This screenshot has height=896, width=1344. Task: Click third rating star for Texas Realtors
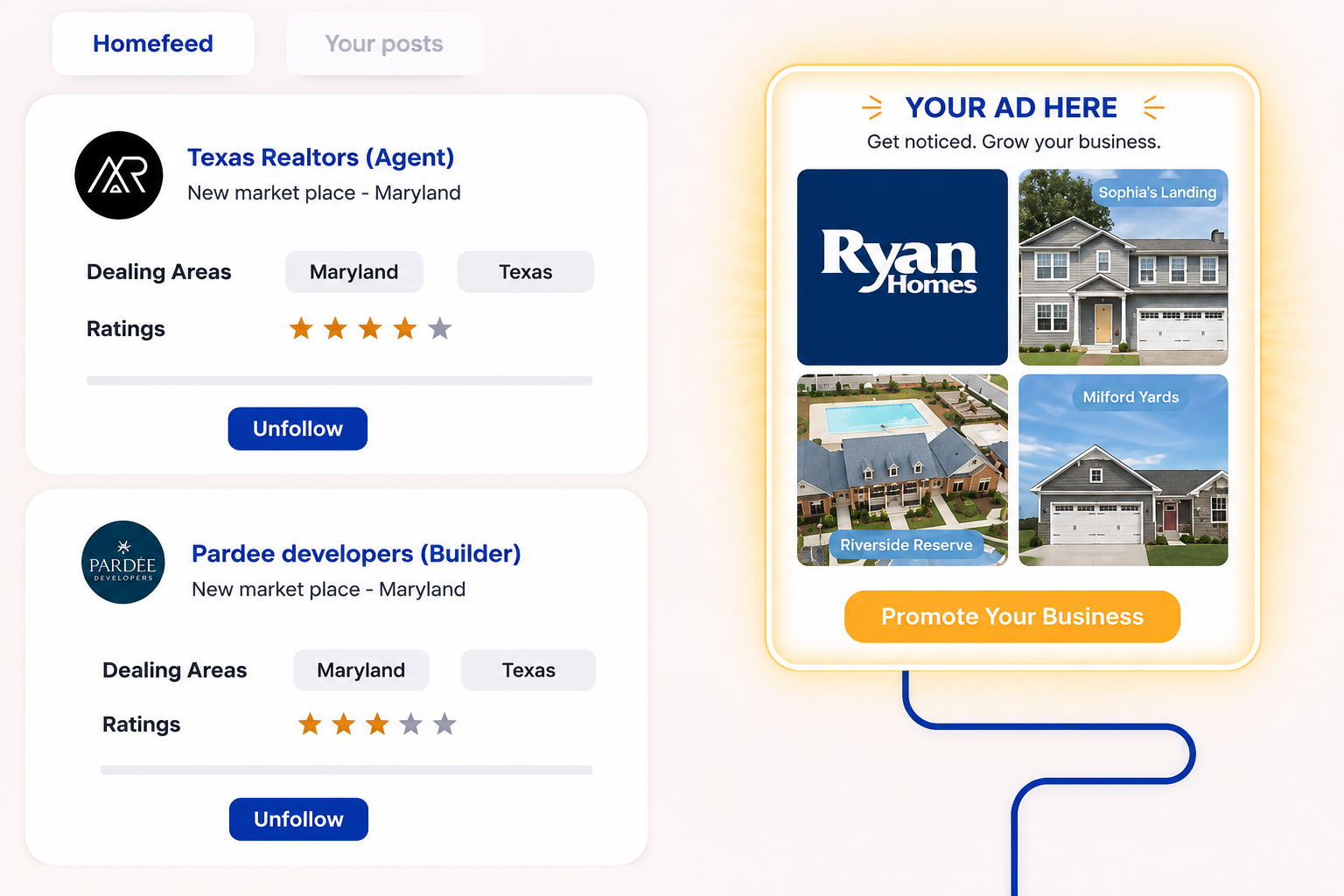(370, 328)
